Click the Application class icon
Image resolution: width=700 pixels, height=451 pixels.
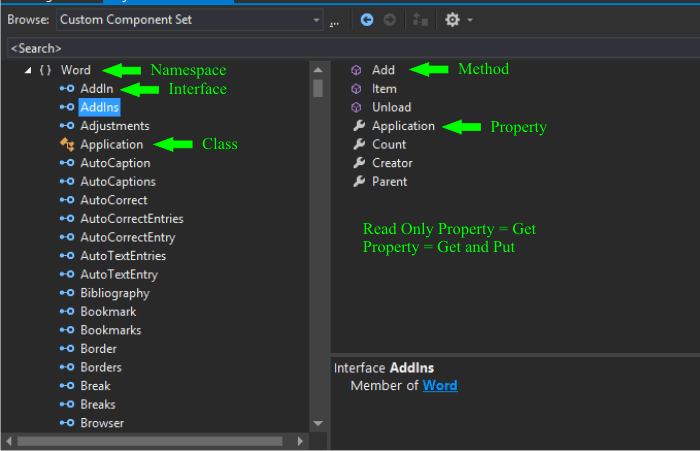click(x=67, y=144)
